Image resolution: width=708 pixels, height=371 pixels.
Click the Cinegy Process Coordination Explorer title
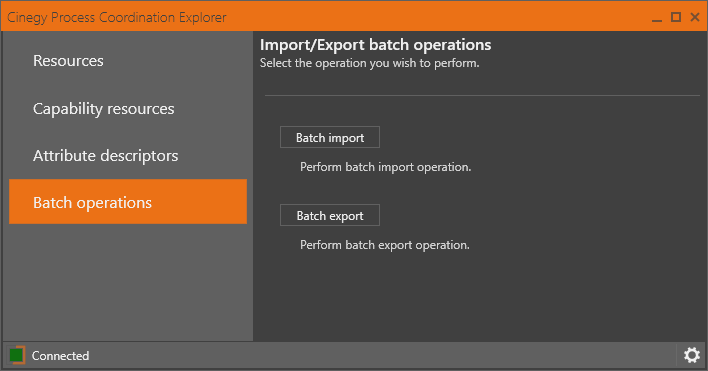[x=116, y=18]
